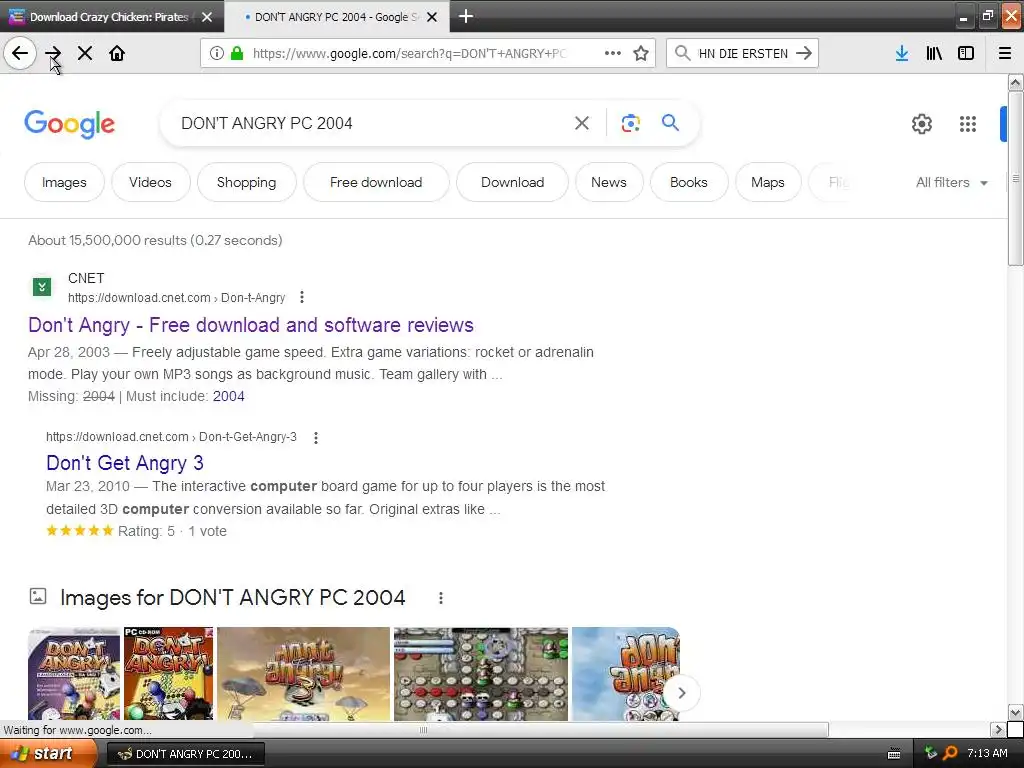The height and width of the screenshot is (768, 1024).
Task: Click Must include 2004 link
Action: pyautogui.click(x=229, y=396)
